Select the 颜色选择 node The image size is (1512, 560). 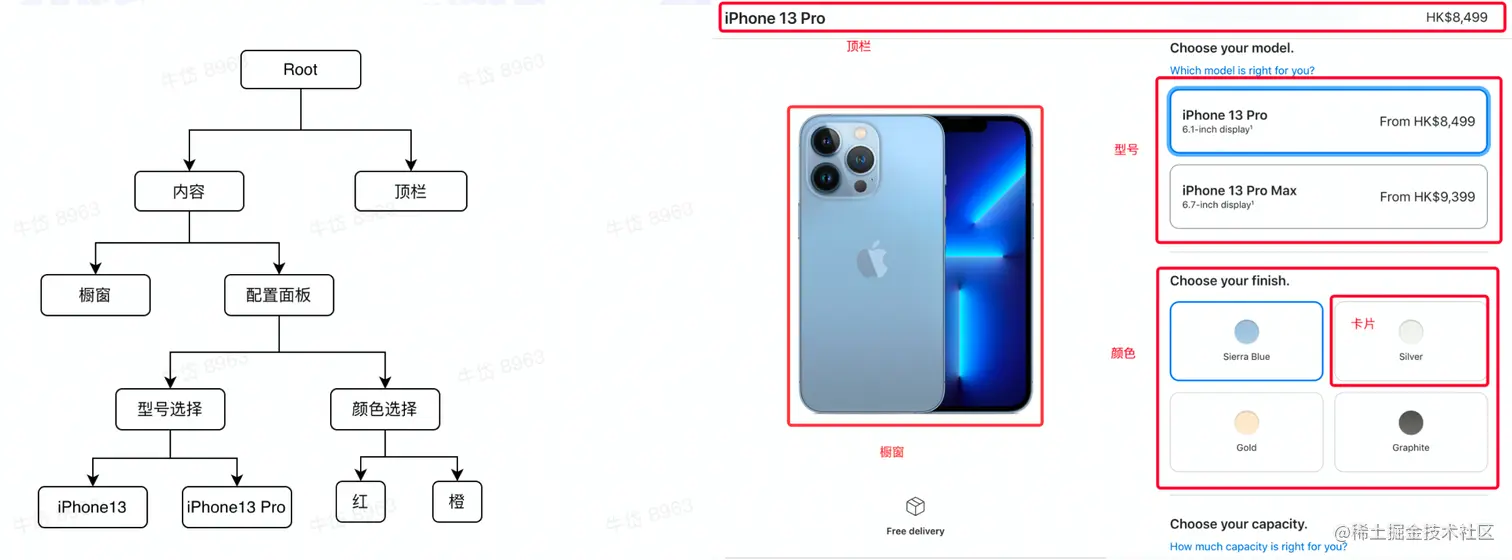384,409
